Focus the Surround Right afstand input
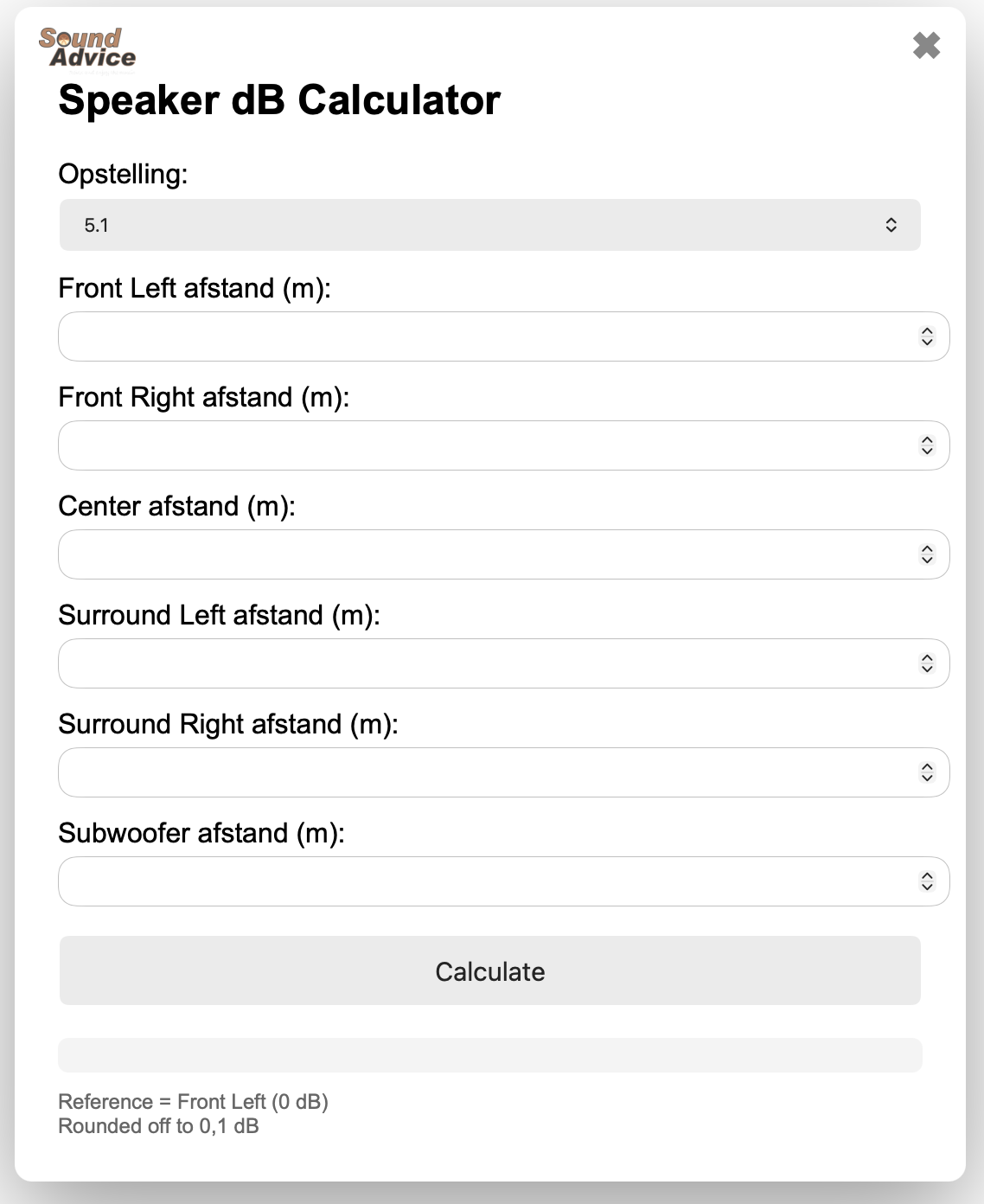 [x=484, y=772]
